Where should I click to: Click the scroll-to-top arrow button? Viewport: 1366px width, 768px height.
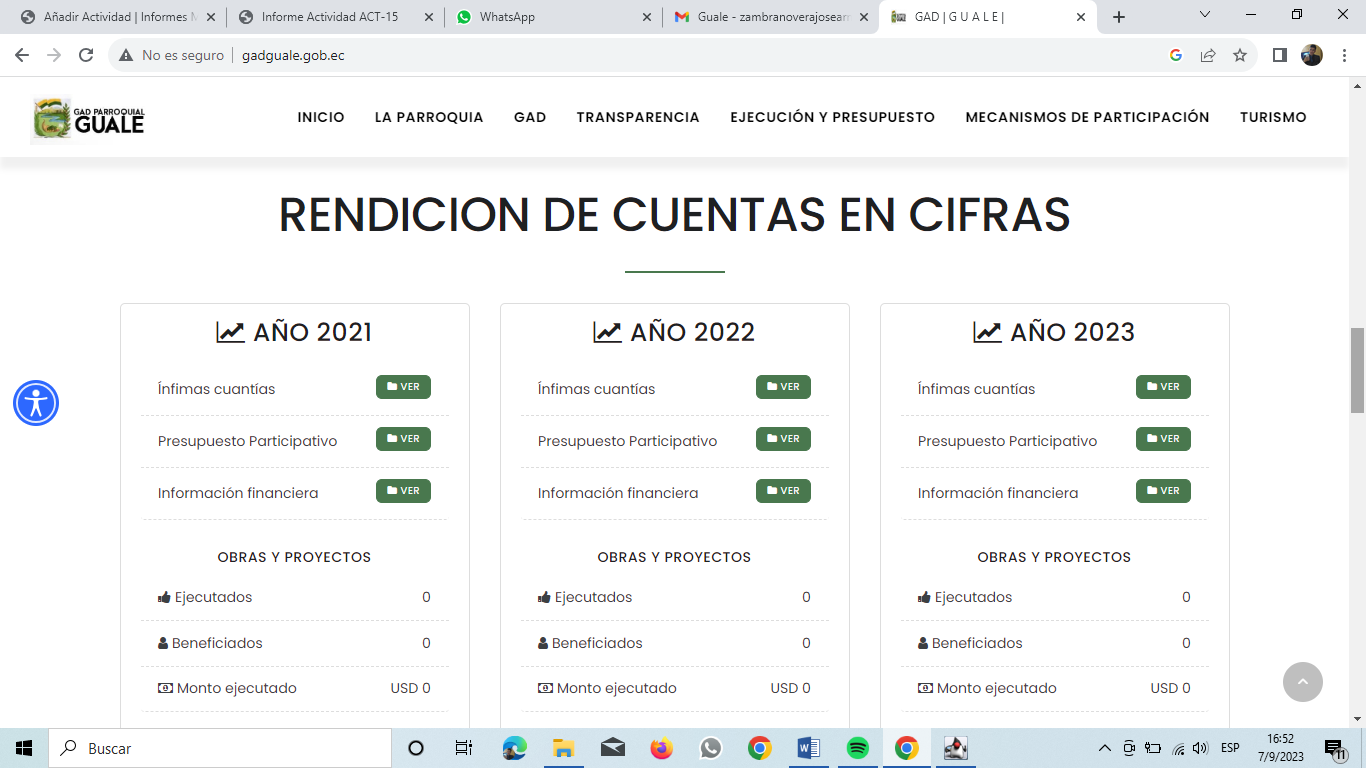pyautogui.click(x=1302, y=682)
